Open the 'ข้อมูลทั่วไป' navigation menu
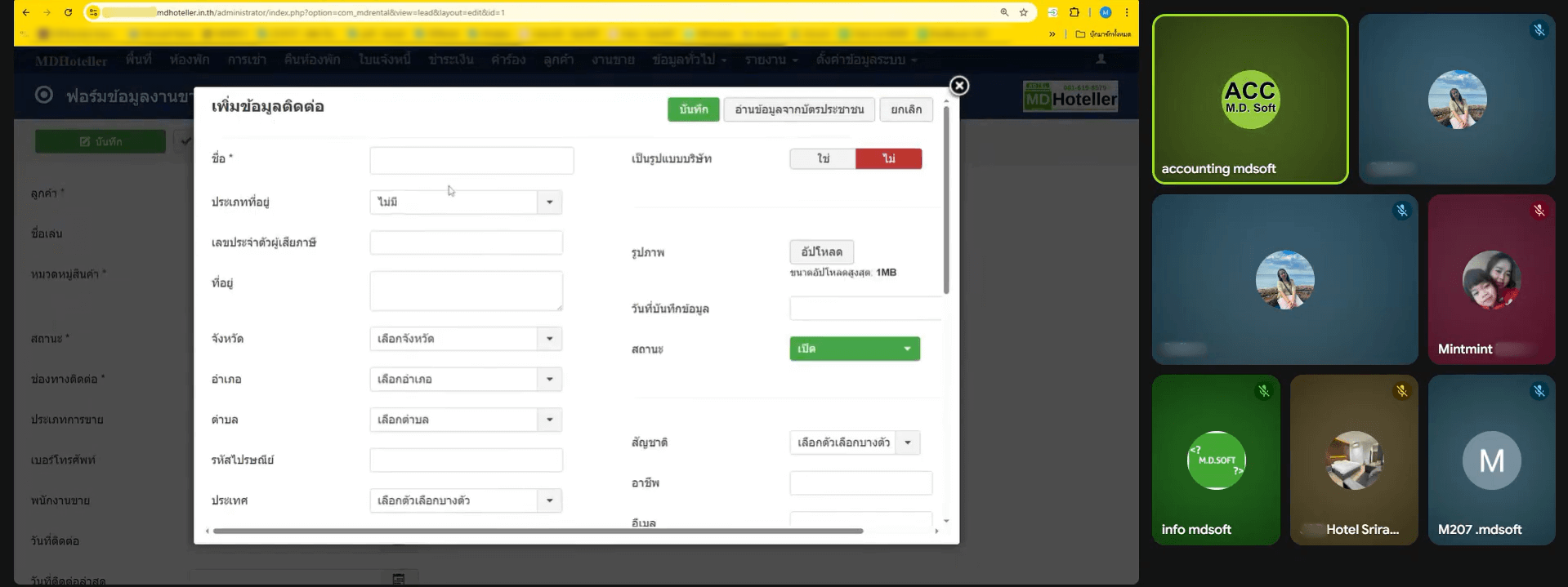Viewport: 1568px width, 587px height. (689, 60)
